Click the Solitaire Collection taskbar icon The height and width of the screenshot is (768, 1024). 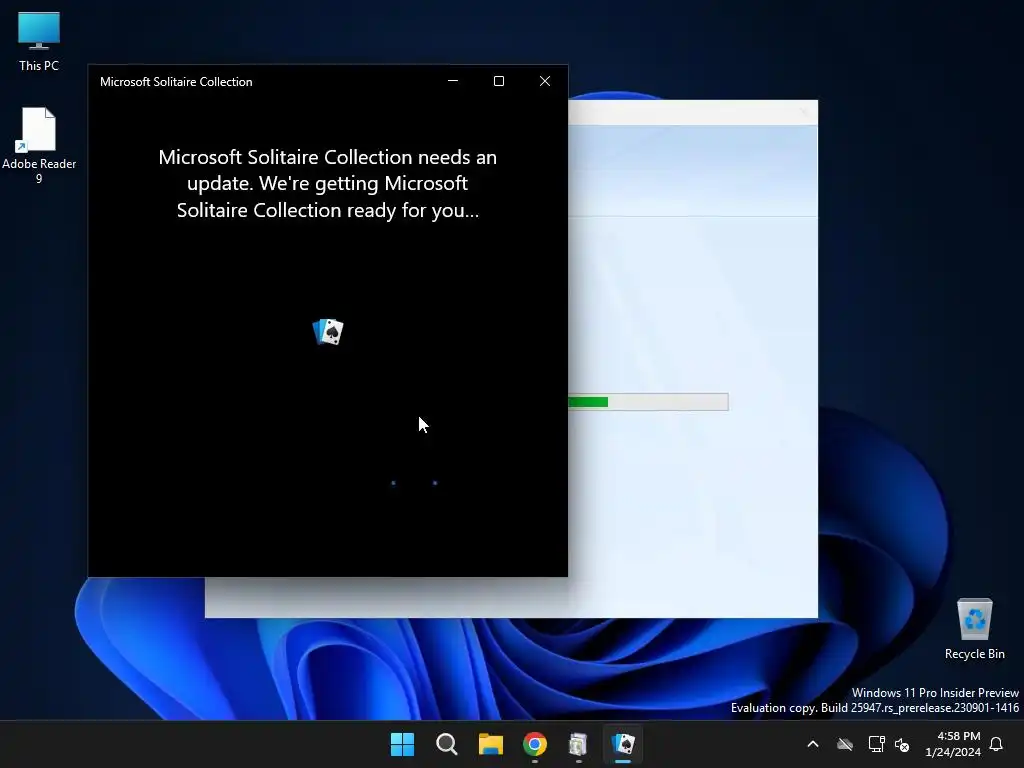tap(623, 744)
